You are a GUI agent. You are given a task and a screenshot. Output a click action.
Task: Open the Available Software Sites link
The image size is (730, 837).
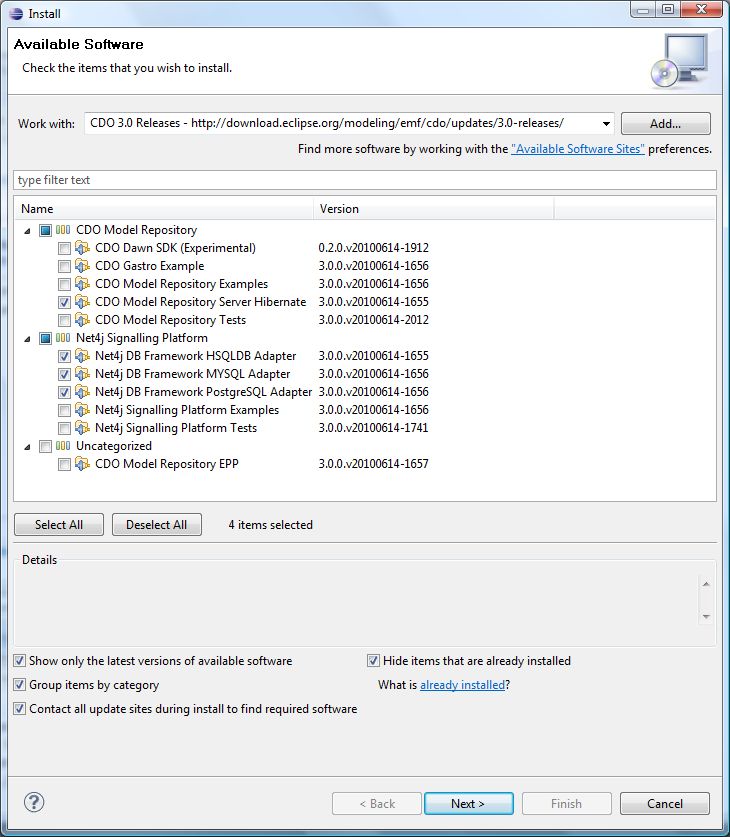pyautogui.click(x=578, y=149)
